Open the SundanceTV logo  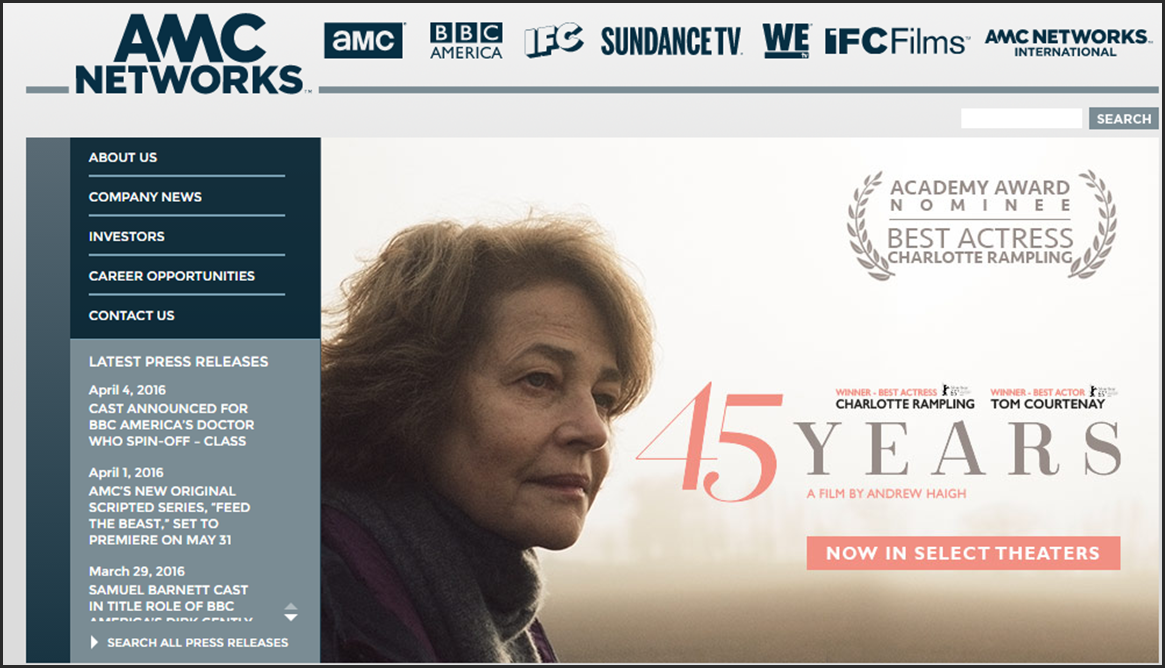(x=671, y=41)
